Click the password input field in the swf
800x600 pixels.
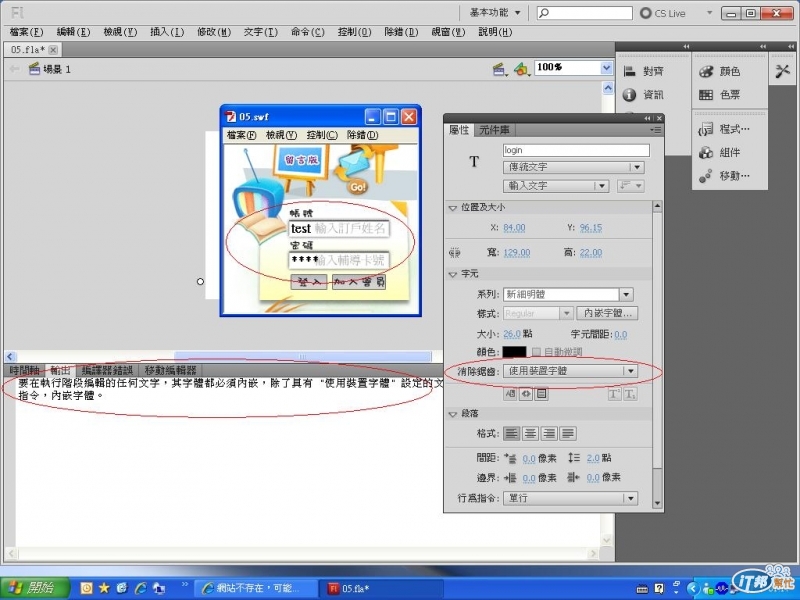(x=339, y=261)
